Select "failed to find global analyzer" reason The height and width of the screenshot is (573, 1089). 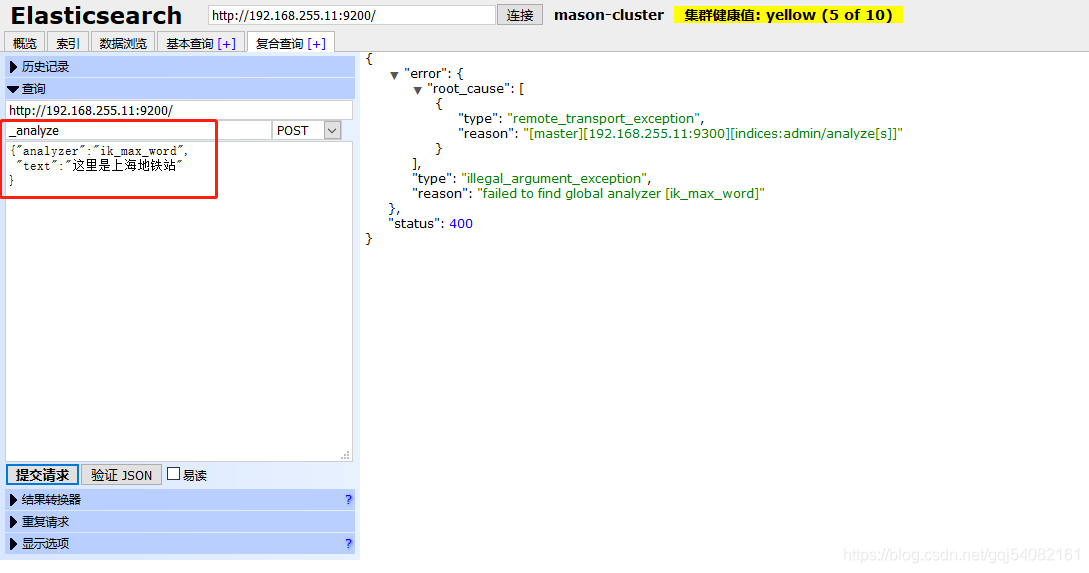click(x=621, y=194)
